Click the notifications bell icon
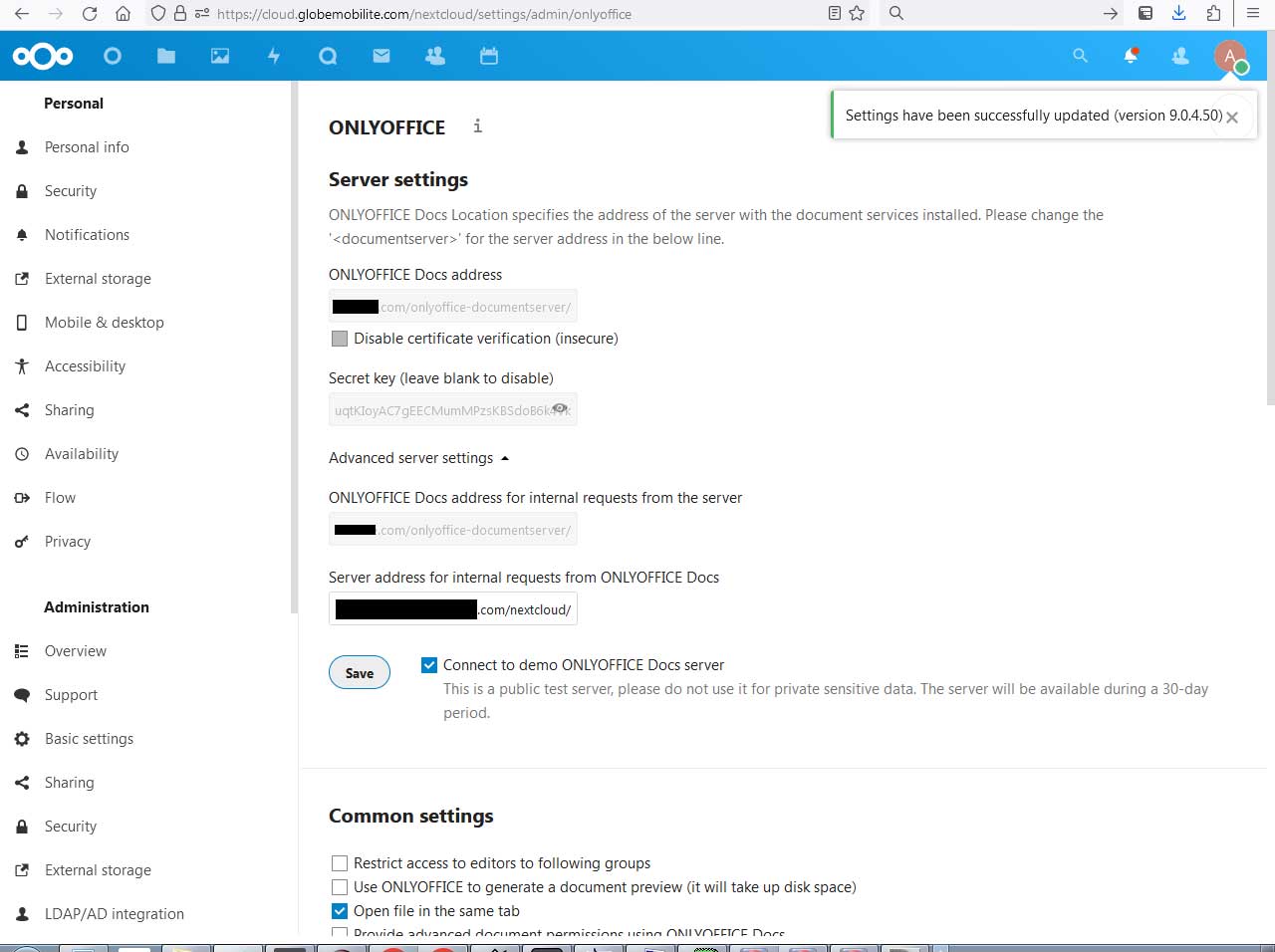This screenshot has width=1275, height=952. coord(1131,56)
